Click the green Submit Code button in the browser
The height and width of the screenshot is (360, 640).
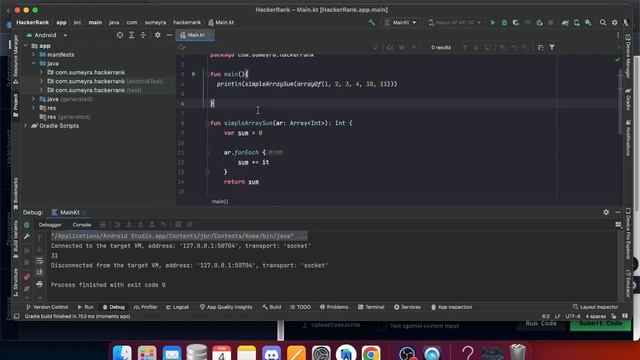600,324
